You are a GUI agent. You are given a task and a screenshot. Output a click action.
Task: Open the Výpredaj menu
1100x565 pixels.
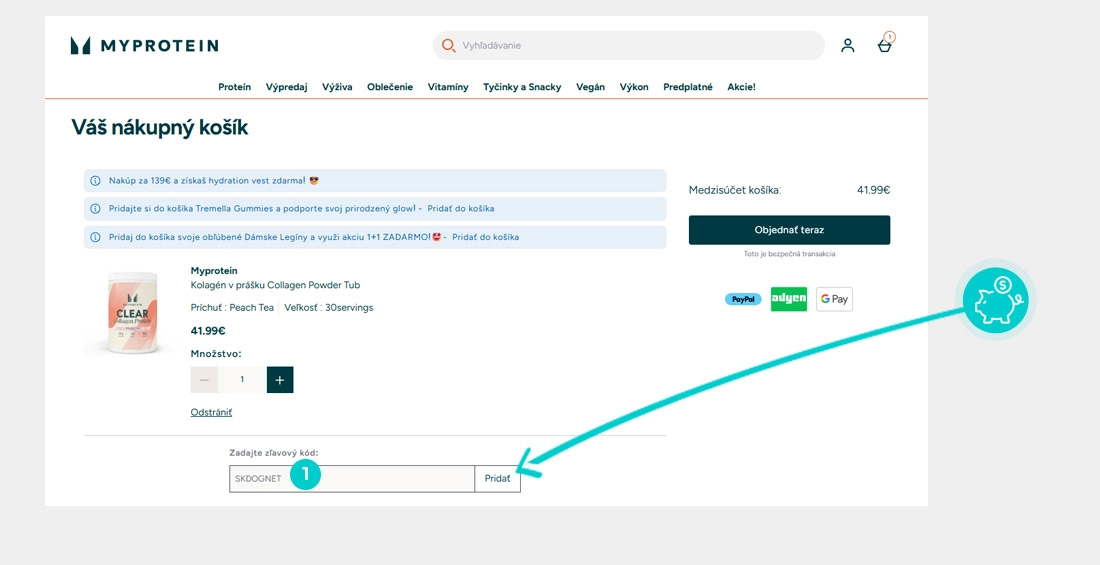[286, 87]
